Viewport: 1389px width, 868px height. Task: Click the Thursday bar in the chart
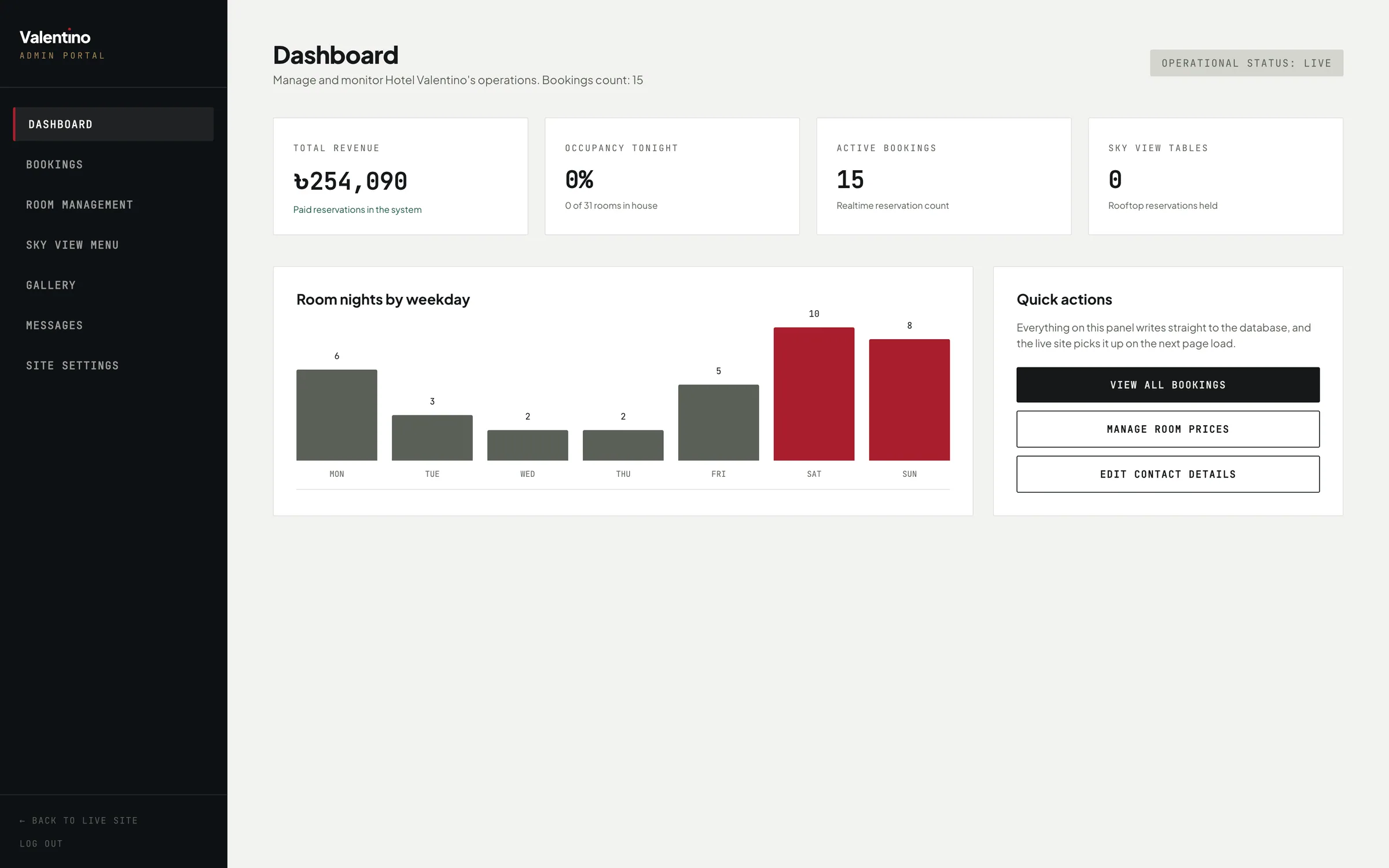(x=623, y=445)
